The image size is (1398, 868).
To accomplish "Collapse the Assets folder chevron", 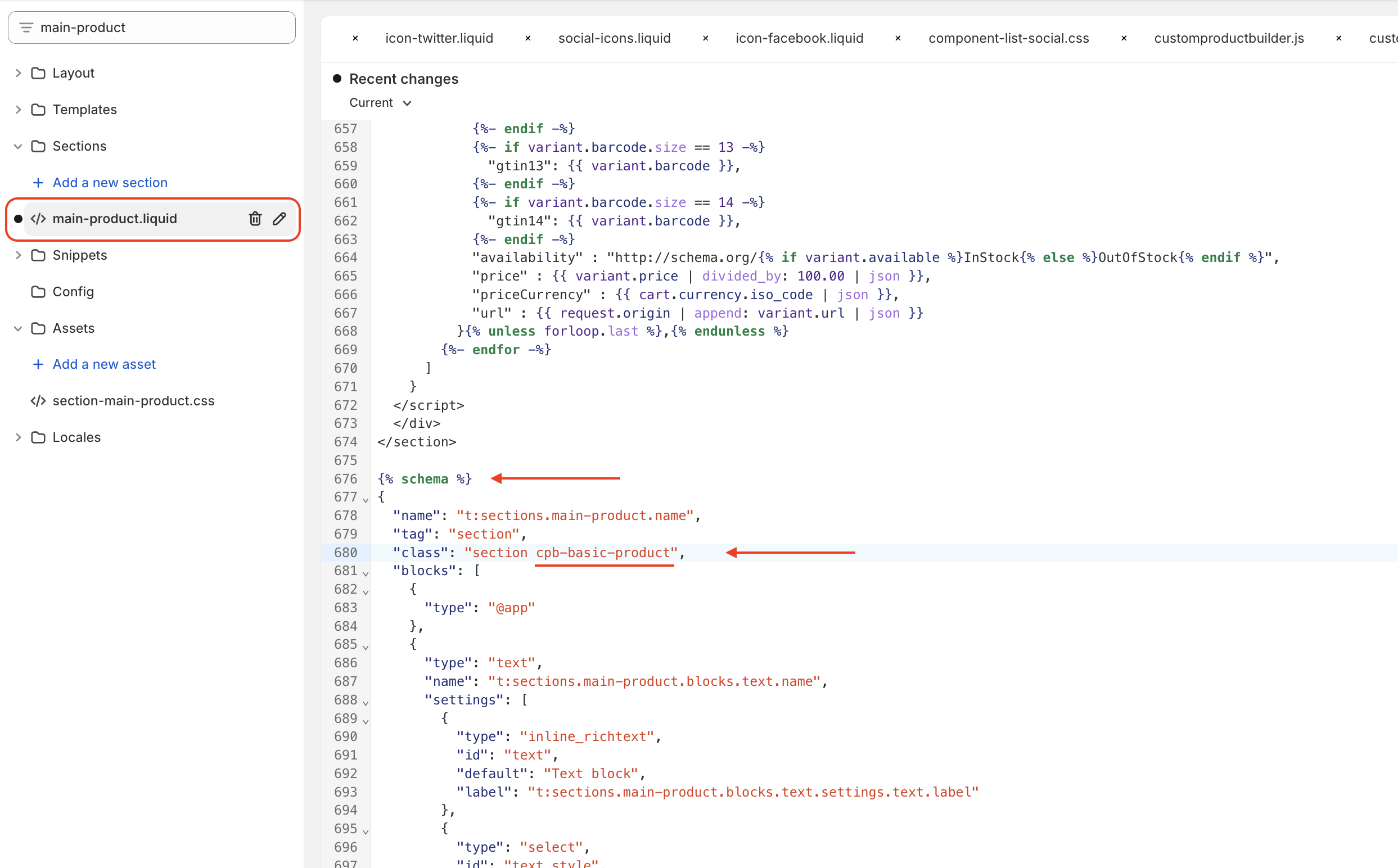I will (18, 328).
